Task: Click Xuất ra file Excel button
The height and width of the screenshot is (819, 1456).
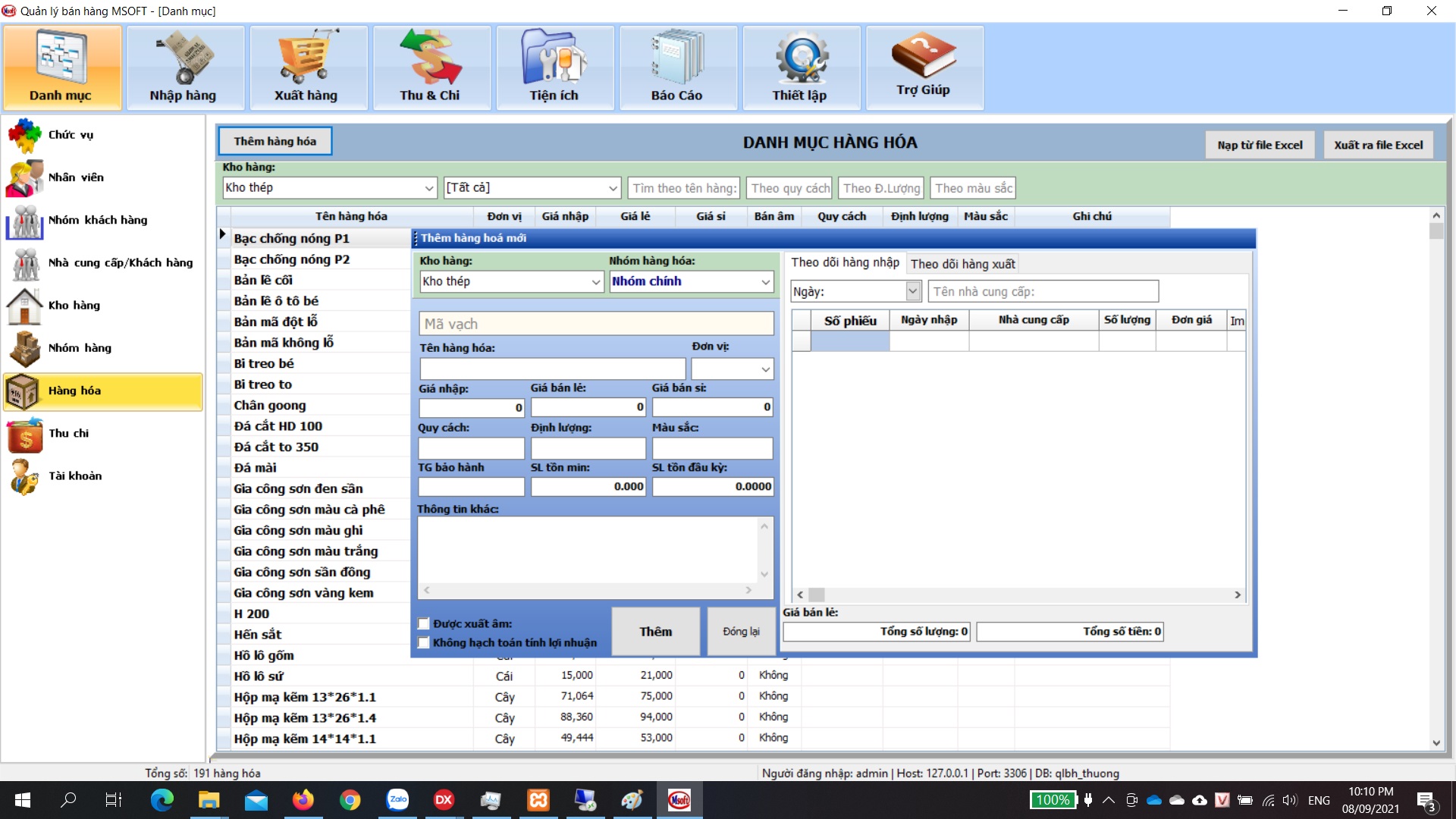Action: 1378,145
